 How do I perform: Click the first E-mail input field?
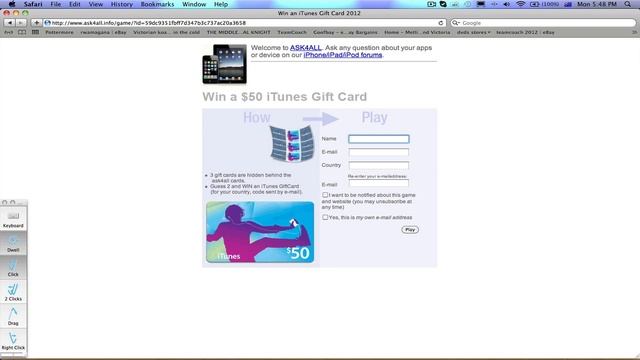click(x=379, y=152)
